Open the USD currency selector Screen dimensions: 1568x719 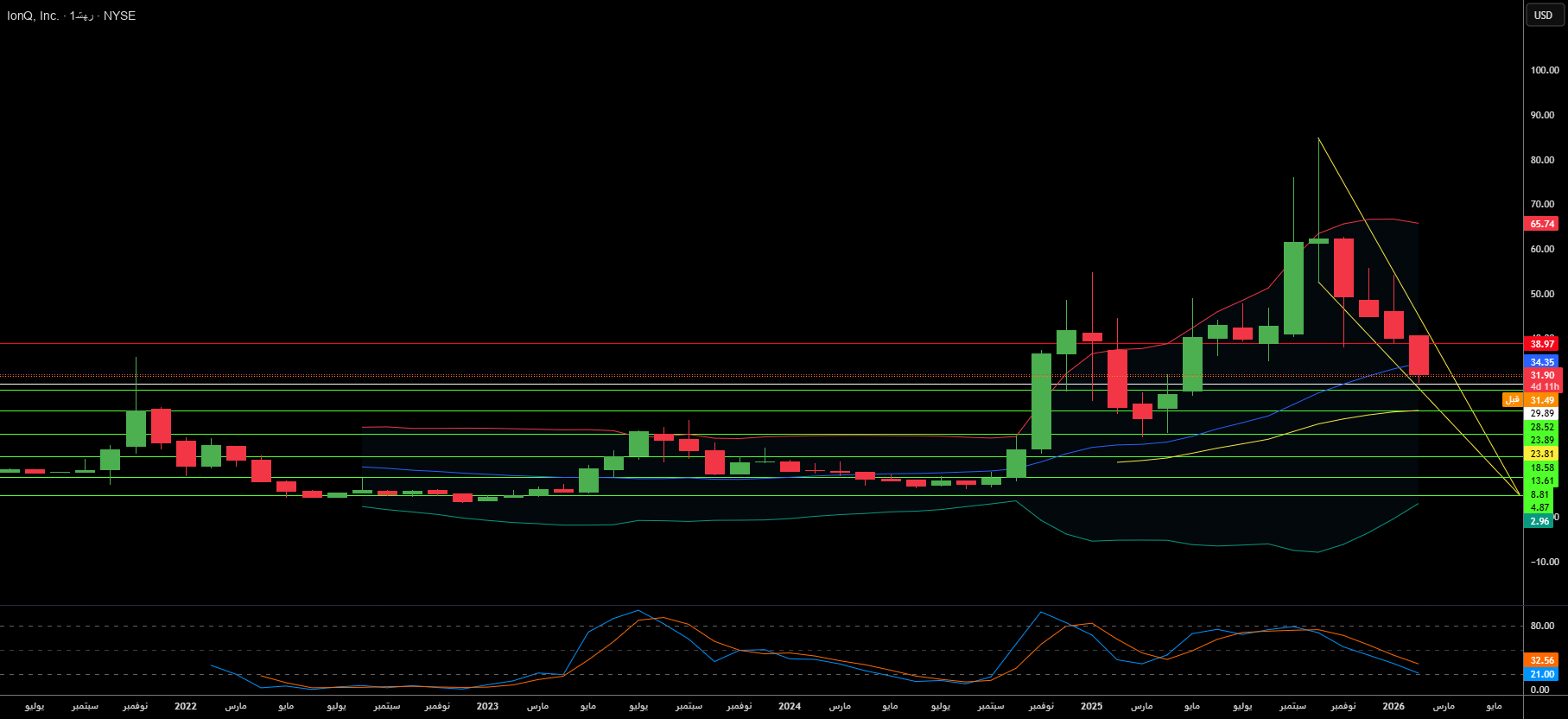click(x=1543, y=16)
